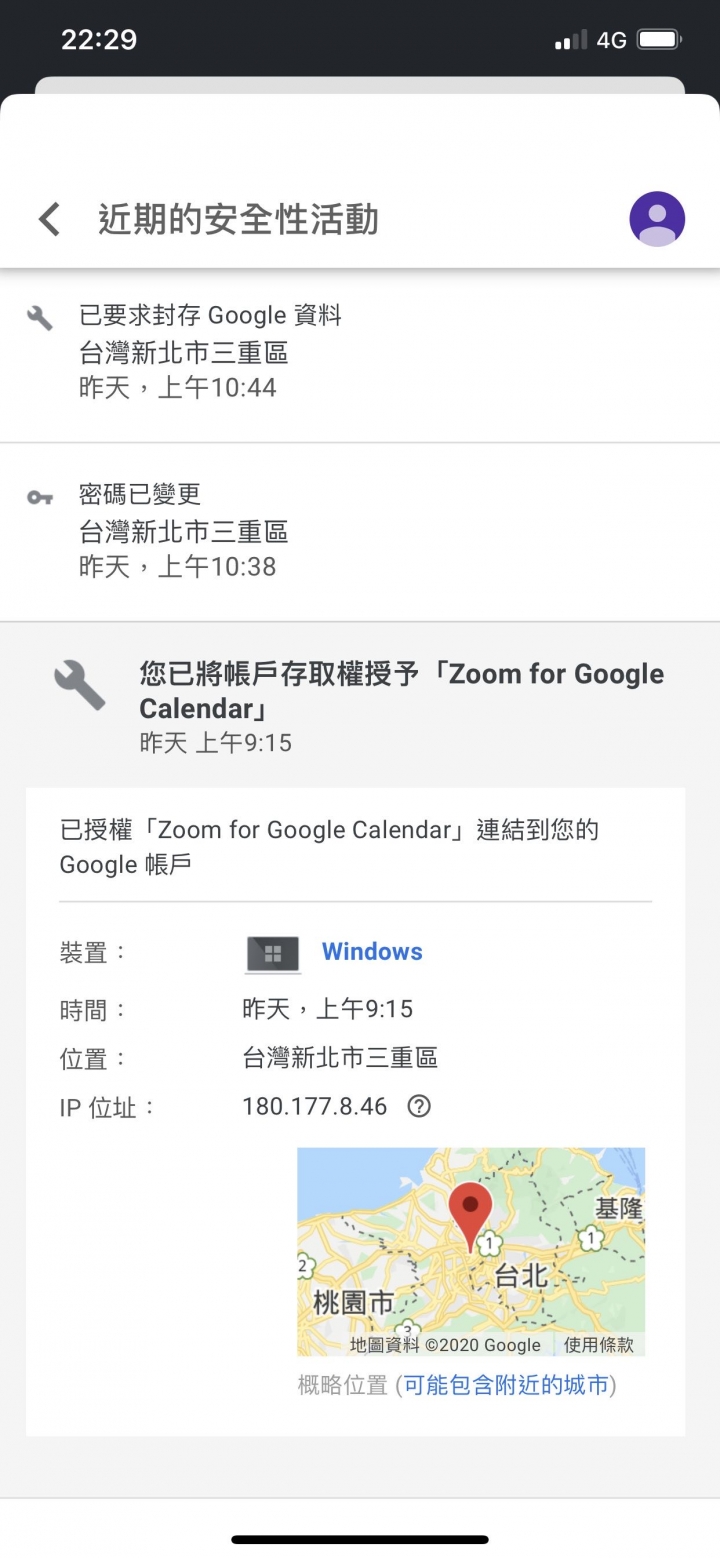720x1558 pixels.
Task: Tap the IP address 180.177.8.46
Action: pyautogui.click(x=314, y=1107)
